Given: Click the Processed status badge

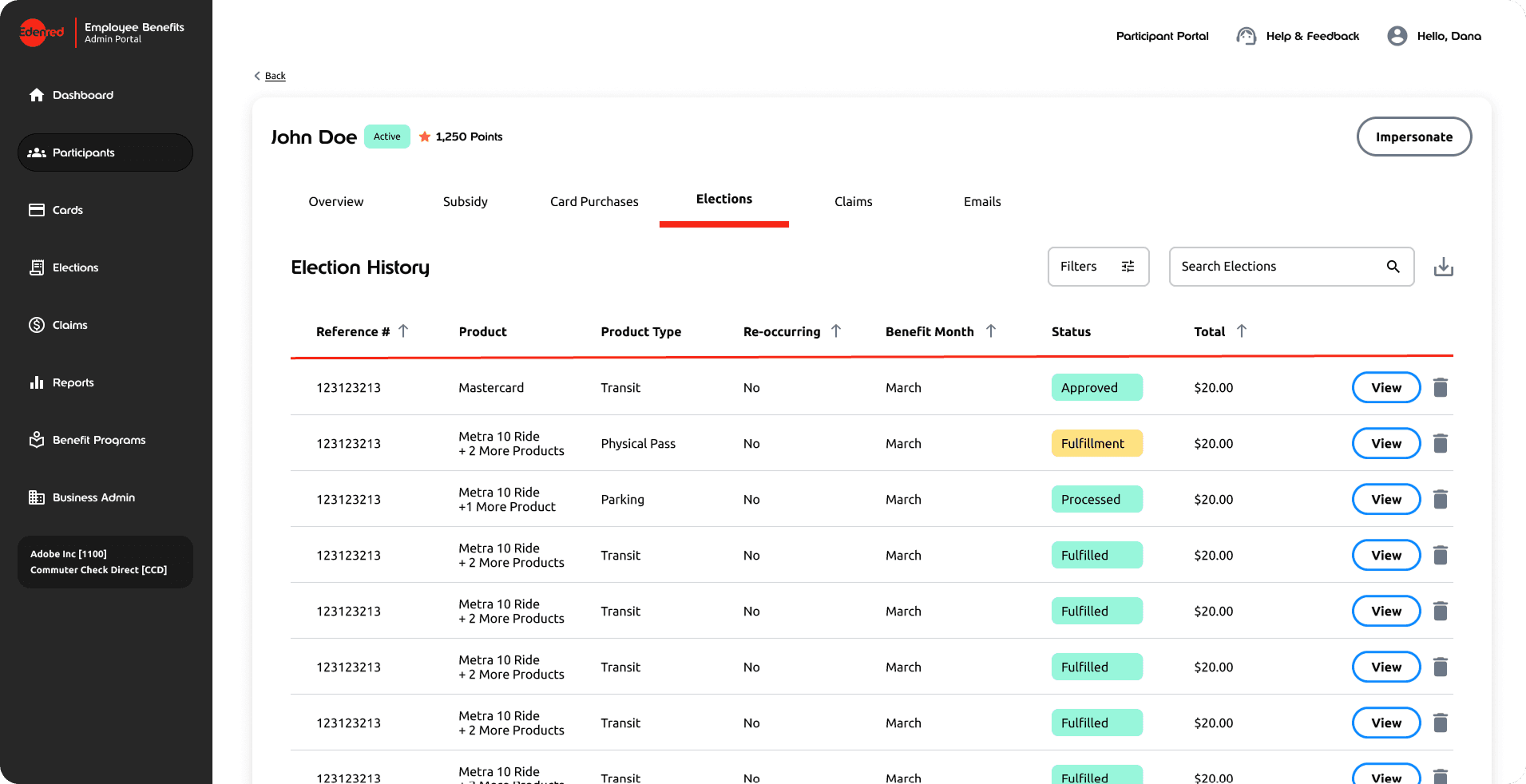Looking at the screenshot, I should [x=1097, y=499].
